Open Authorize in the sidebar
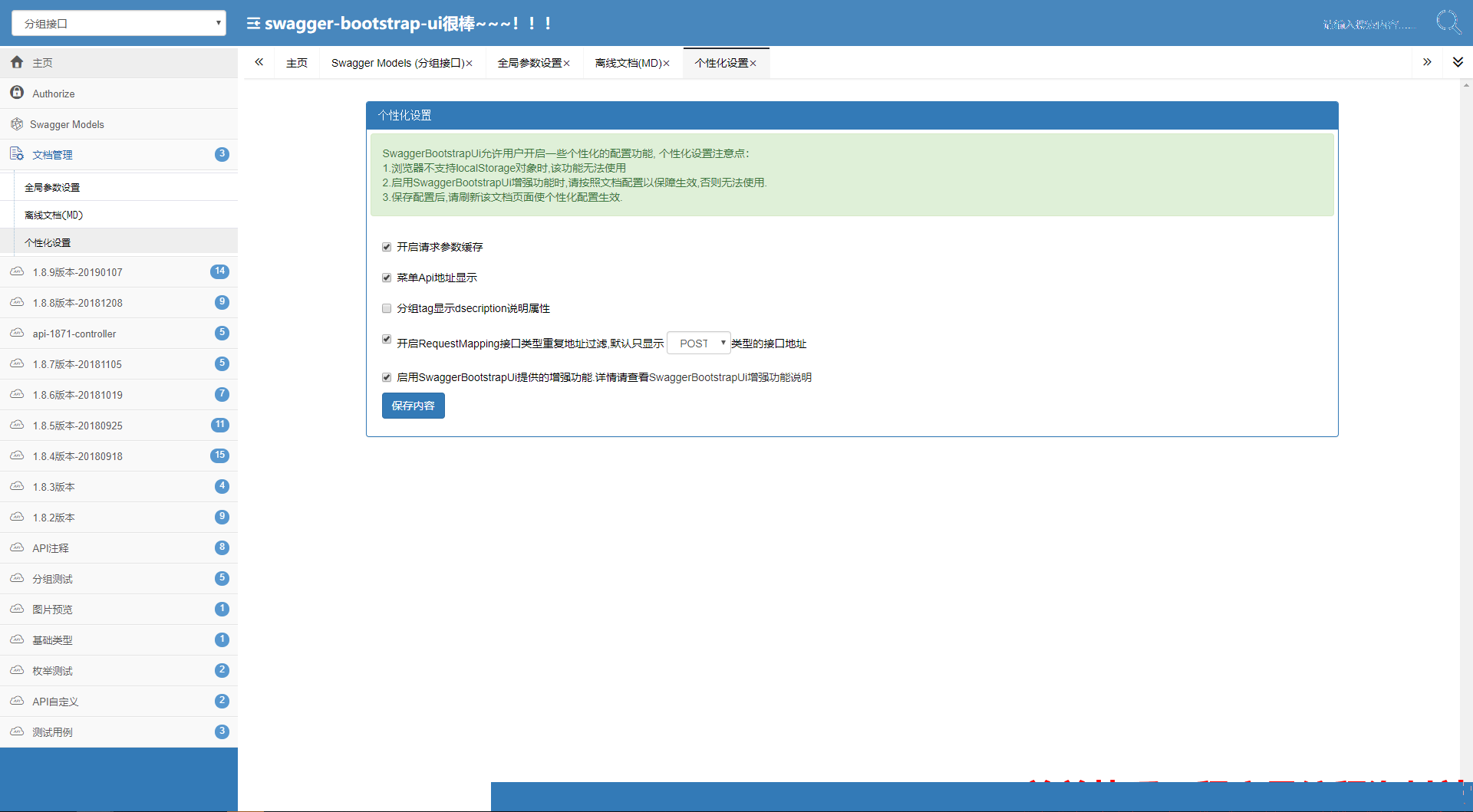The image size is (1473, 812). [119, 93]
